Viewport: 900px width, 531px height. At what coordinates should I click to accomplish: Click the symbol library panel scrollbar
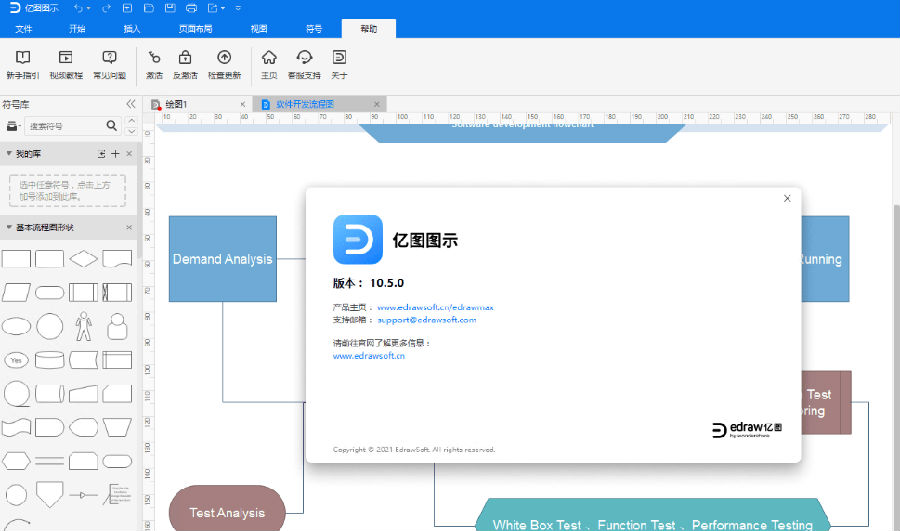pos(139,201)
